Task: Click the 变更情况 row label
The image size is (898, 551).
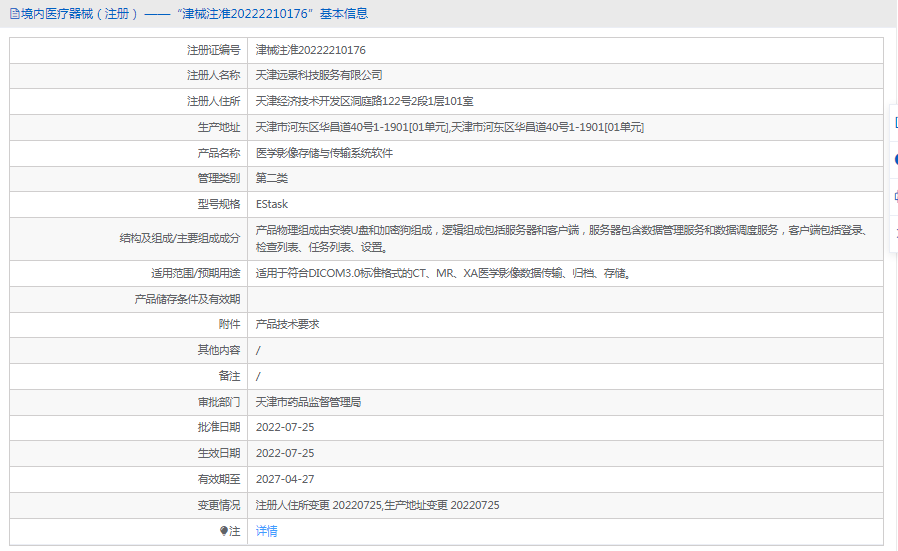Action: [219, 505]
